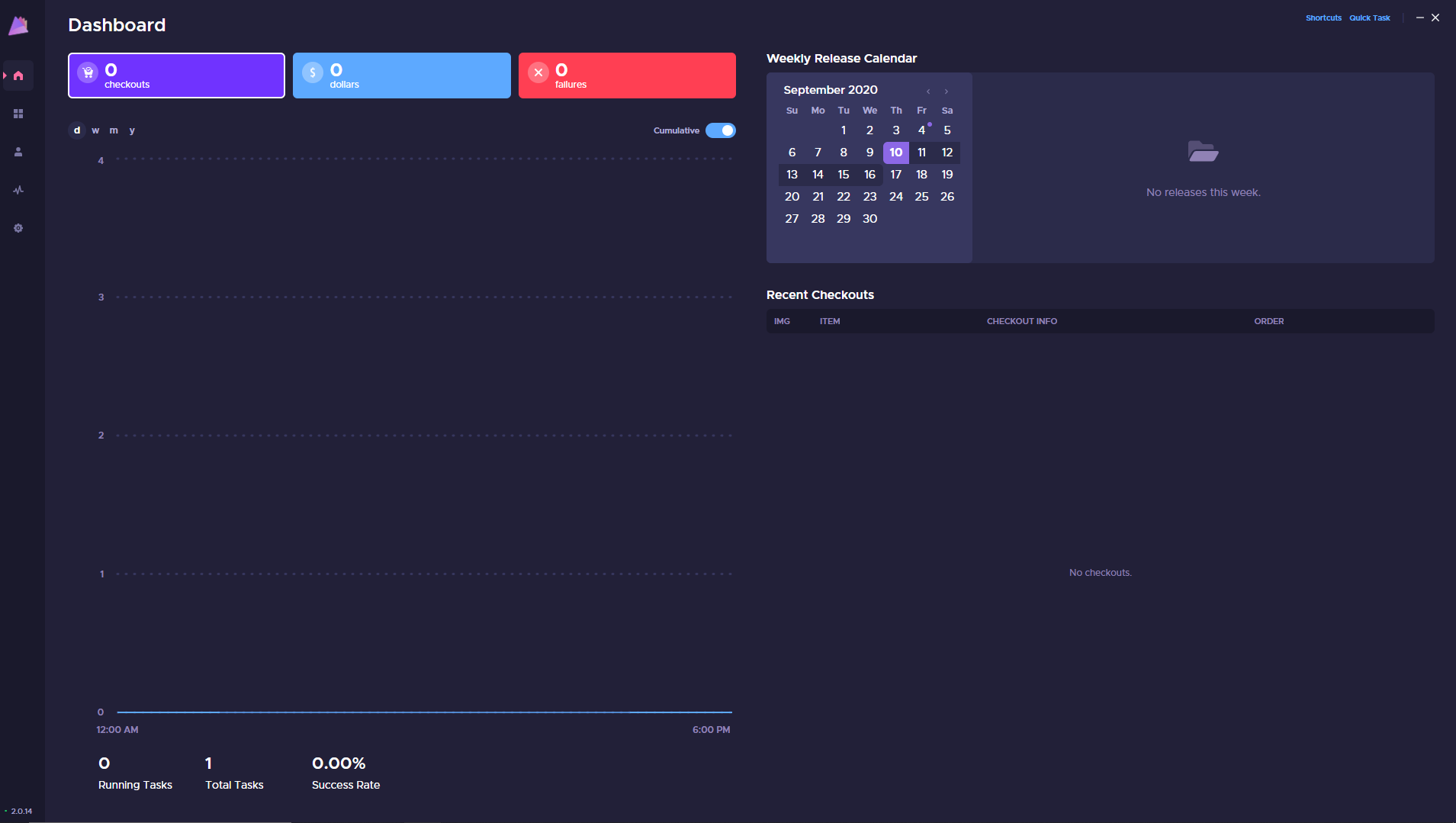Click the shopping cart checkouts icon
Screen dimensions: 1456x823
88,72
